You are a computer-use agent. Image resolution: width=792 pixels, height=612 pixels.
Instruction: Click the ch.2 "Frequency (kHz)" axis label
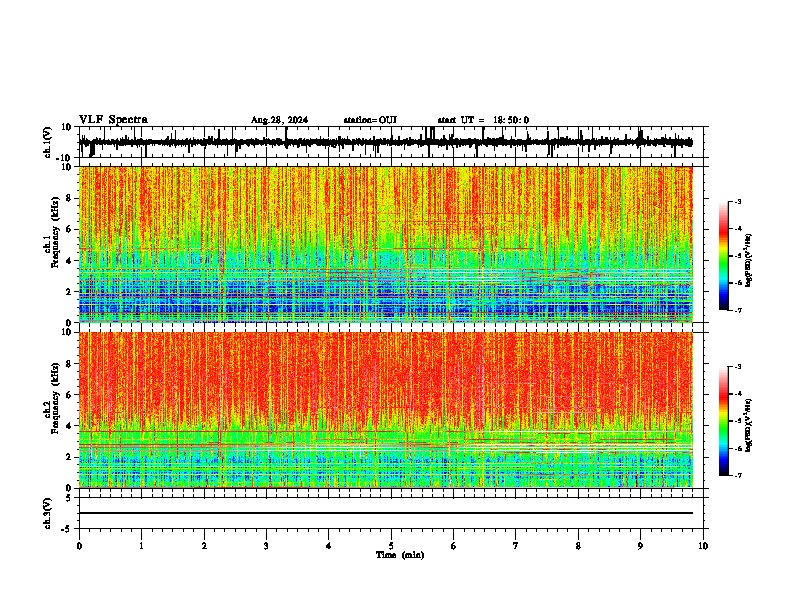point(55,398)
